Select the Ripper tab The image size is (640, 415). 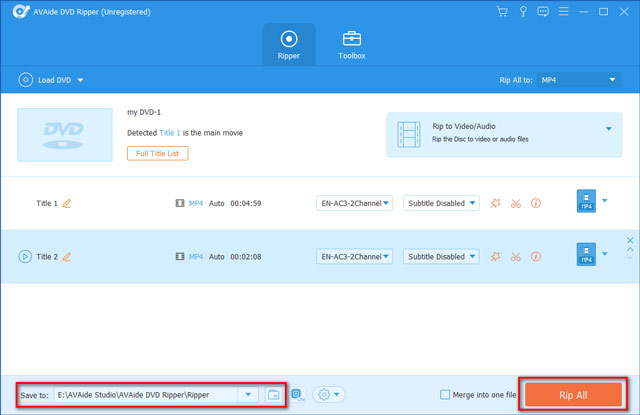(289, 45)
